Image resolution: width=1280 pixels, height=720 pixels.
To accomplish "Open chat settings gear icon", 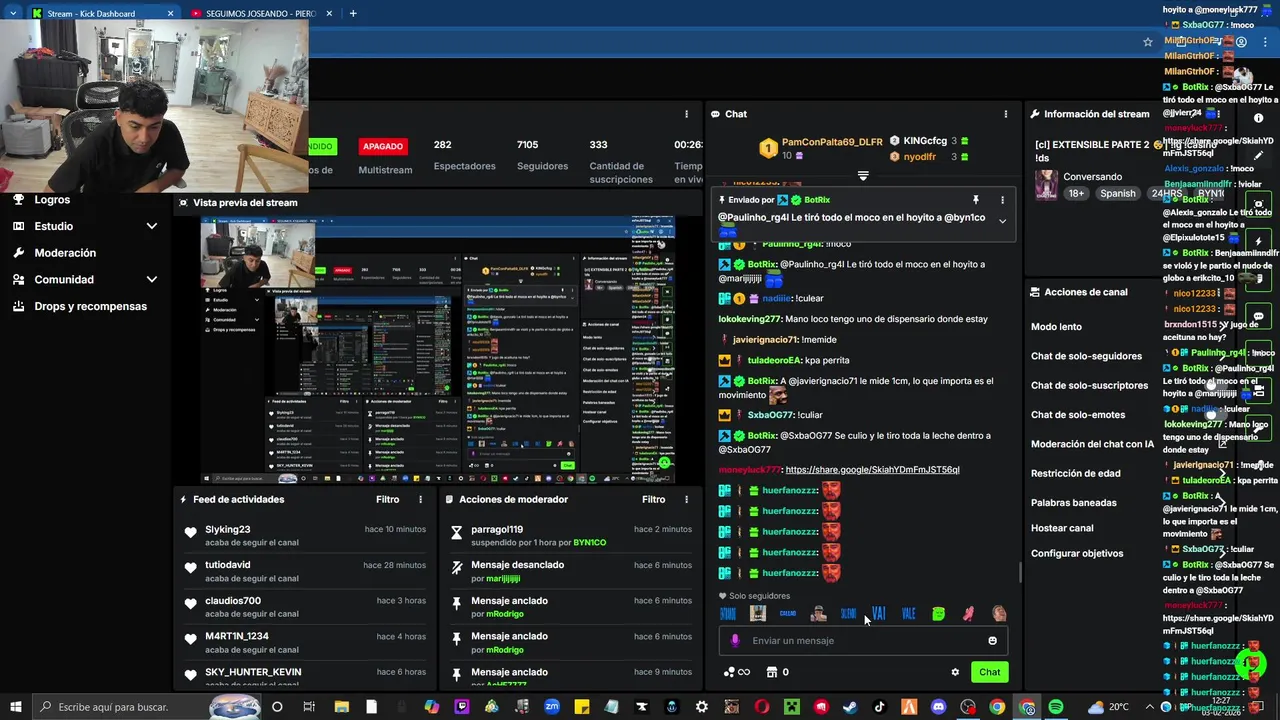I will point(955,672).
